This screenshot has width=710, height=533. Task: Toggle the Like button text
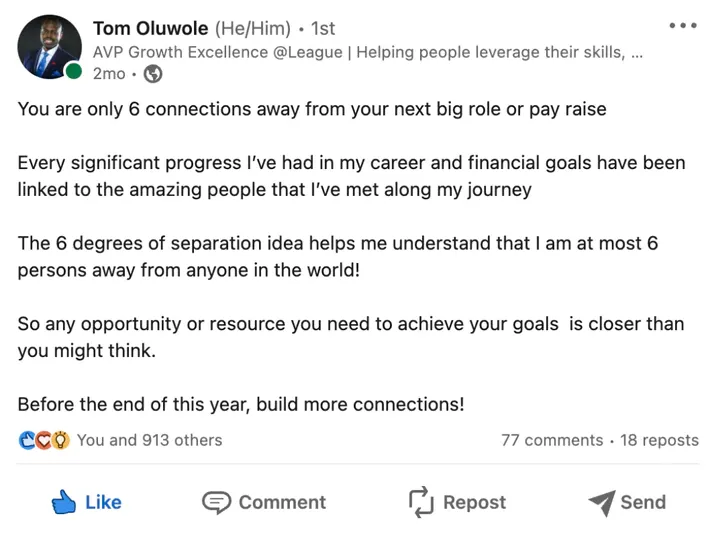click(103, 502)
